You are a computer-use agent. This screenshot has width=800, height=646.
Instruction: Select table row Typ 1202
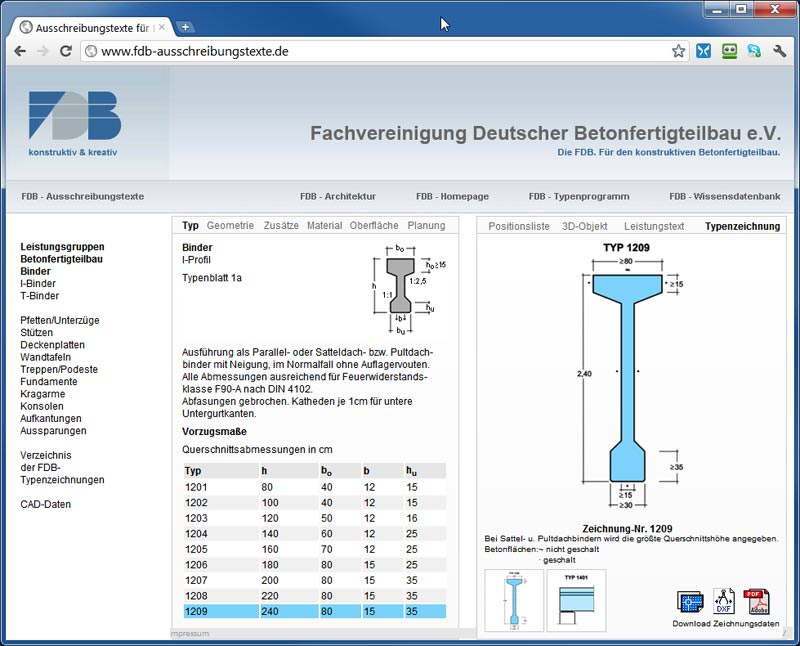click(314, 503)
